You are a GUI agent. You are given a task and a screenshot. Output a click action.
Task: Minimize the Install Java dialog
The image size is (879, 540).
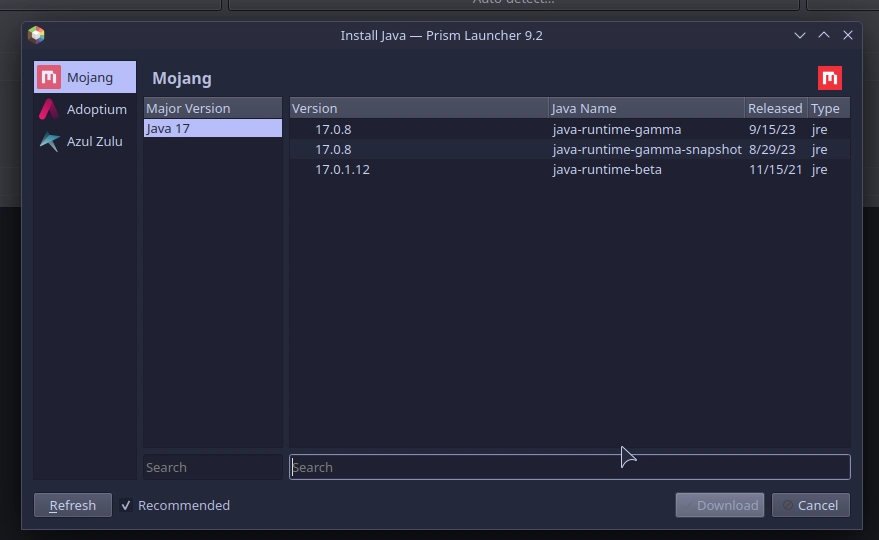click(800, 35)
